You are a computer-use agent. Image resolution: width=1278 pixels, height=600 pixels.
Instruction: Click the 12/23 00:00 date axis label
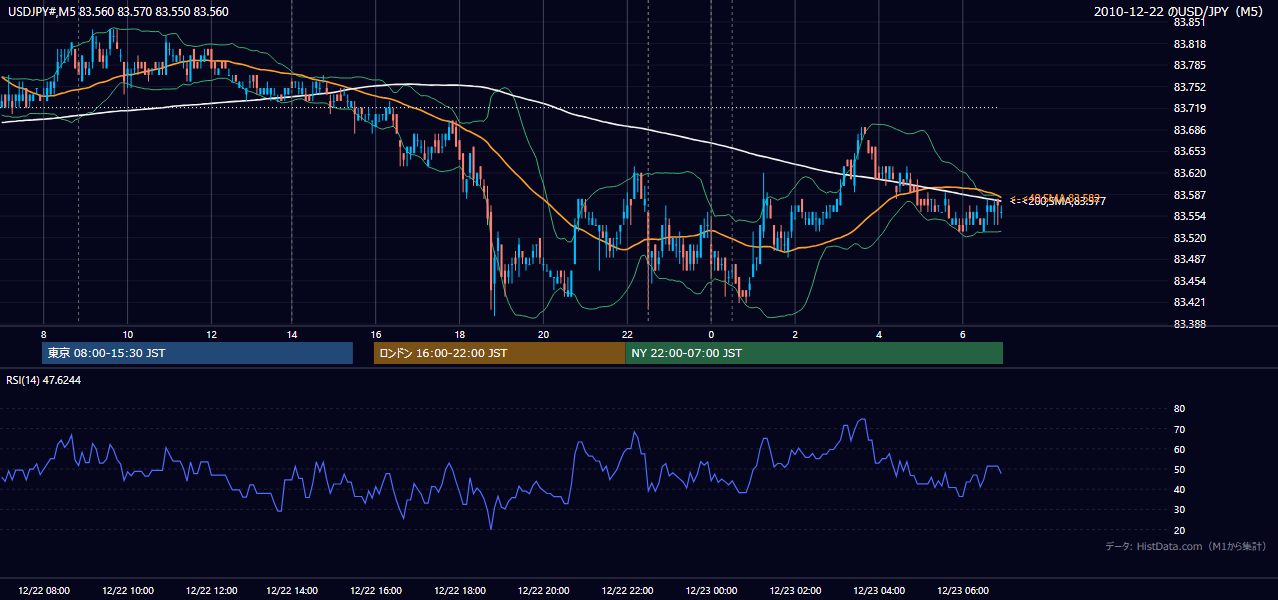point(712,591)
